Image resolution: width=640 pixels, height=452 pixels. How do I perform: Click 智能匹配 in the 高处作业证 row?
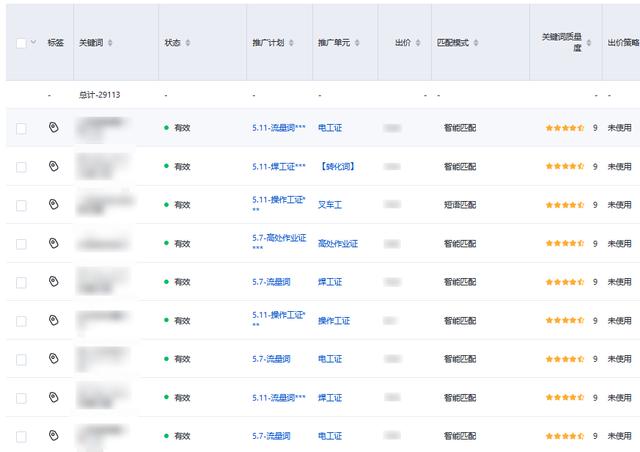coord(460,244)
